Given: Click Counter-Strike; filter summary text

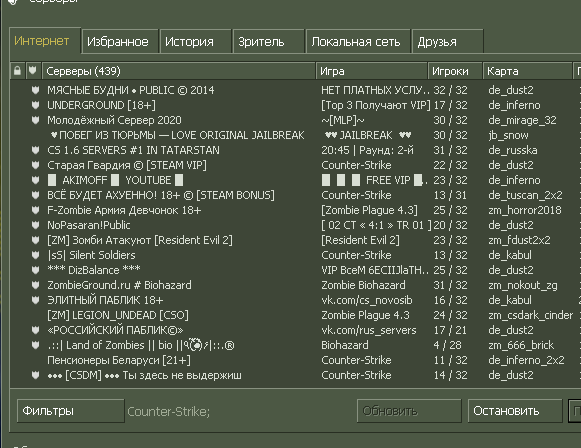Looking at the screenshot, I should pyautogui.click(x=169, y=411).
